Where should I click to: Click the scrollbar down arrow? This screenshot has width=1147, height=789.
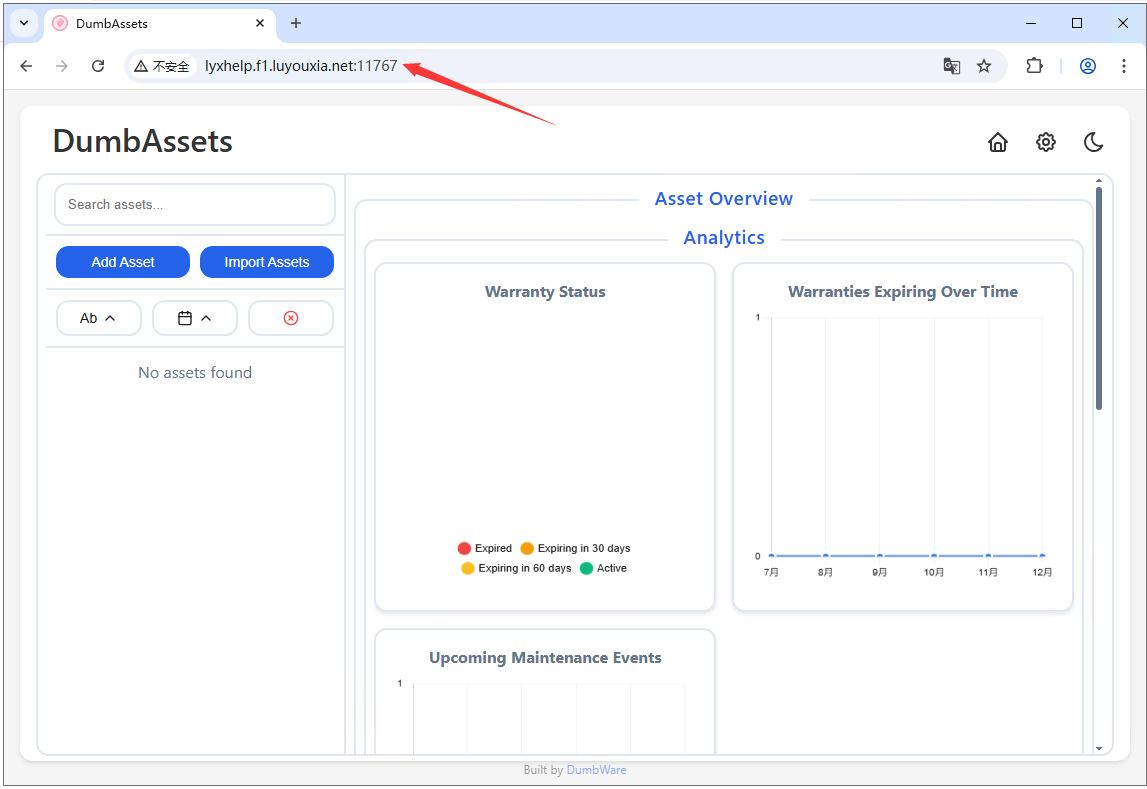tap(1099, 748)
